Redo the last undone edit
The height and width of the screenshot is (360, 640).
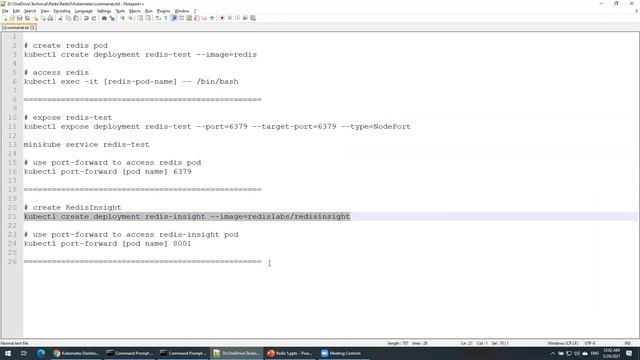[94, 18]
